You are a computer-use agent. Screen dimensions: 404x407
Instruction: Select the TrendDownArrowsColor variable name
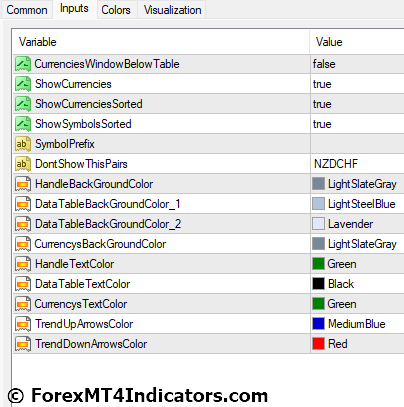coord(91,344)
